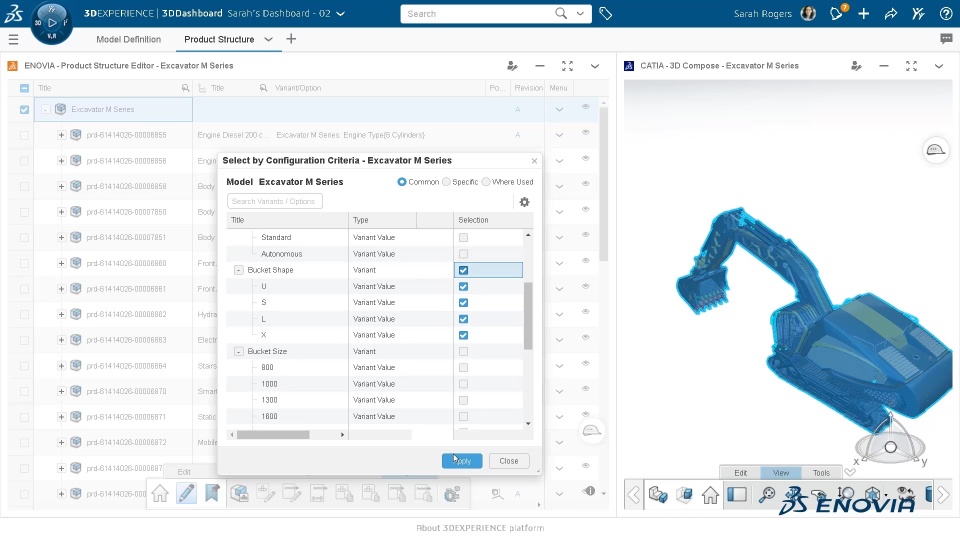This screenshot has width=960, height=540.
Task: Click the search magnifier icon in top bar
Action: (561, 13)
